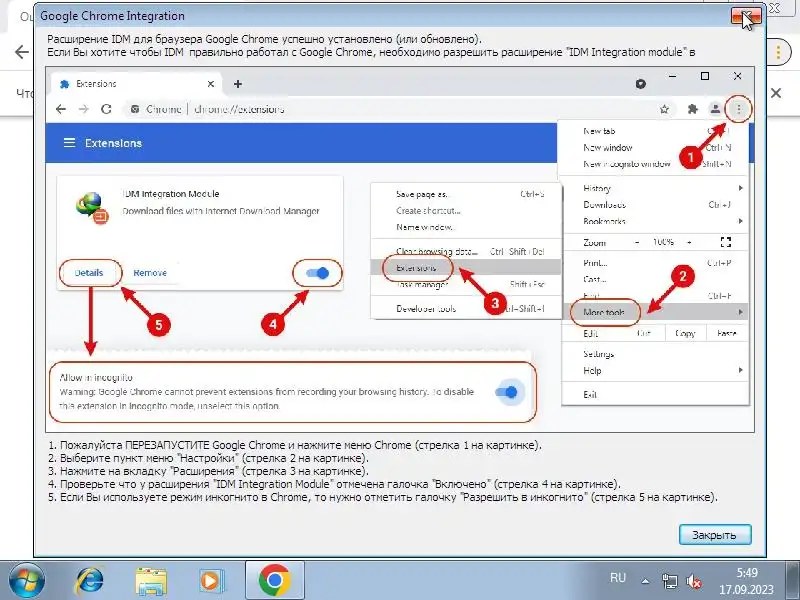The width and height of the screenshot is (800, 600).
Task: Toggle the IDM Integration Module enabled switch
Action: click(317, 273)
